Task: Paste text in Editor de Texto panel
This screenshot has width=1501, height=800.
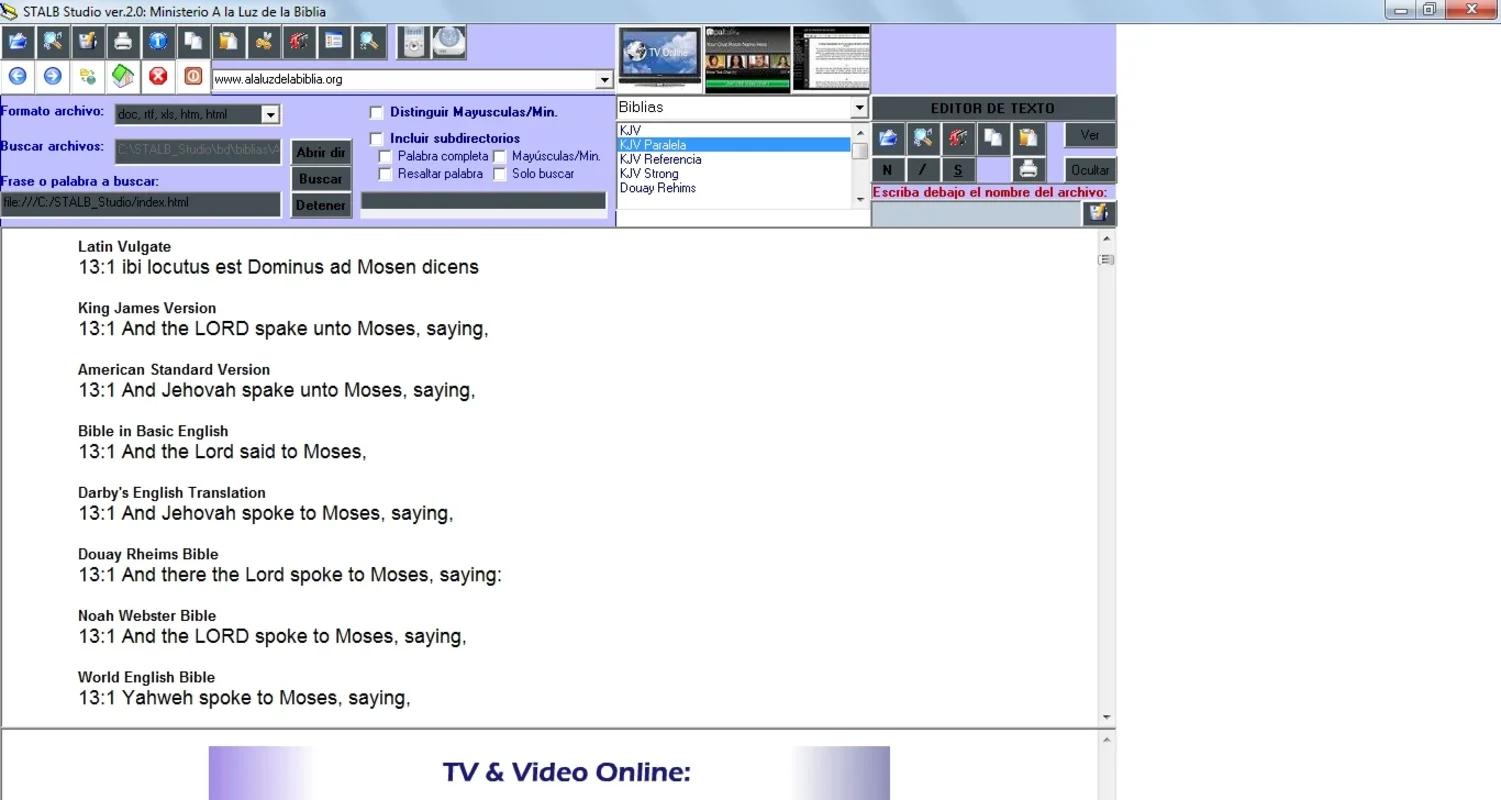Action: pyautogui.click(x=1028, y=138)
